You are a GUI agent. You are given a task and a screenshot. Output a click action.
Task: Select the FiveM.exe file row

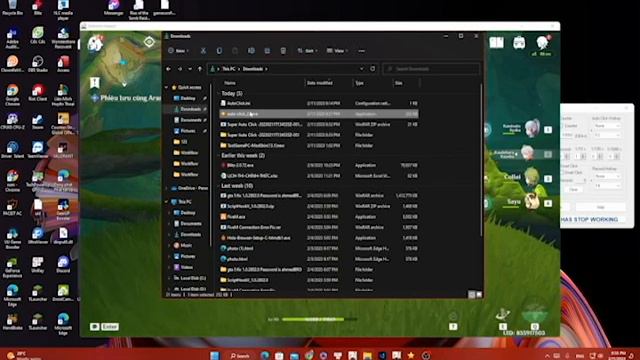tap(319, 217)
